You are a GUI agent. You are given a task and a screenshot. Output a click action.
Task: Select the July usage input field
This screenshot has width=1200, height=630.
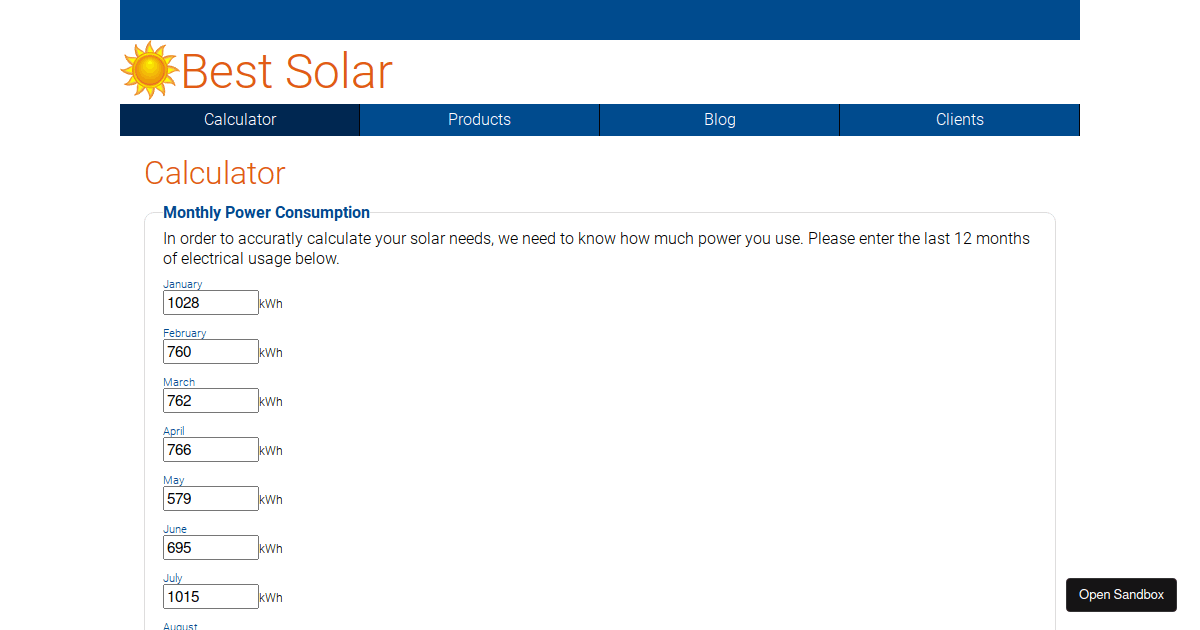tap(210, 596)
